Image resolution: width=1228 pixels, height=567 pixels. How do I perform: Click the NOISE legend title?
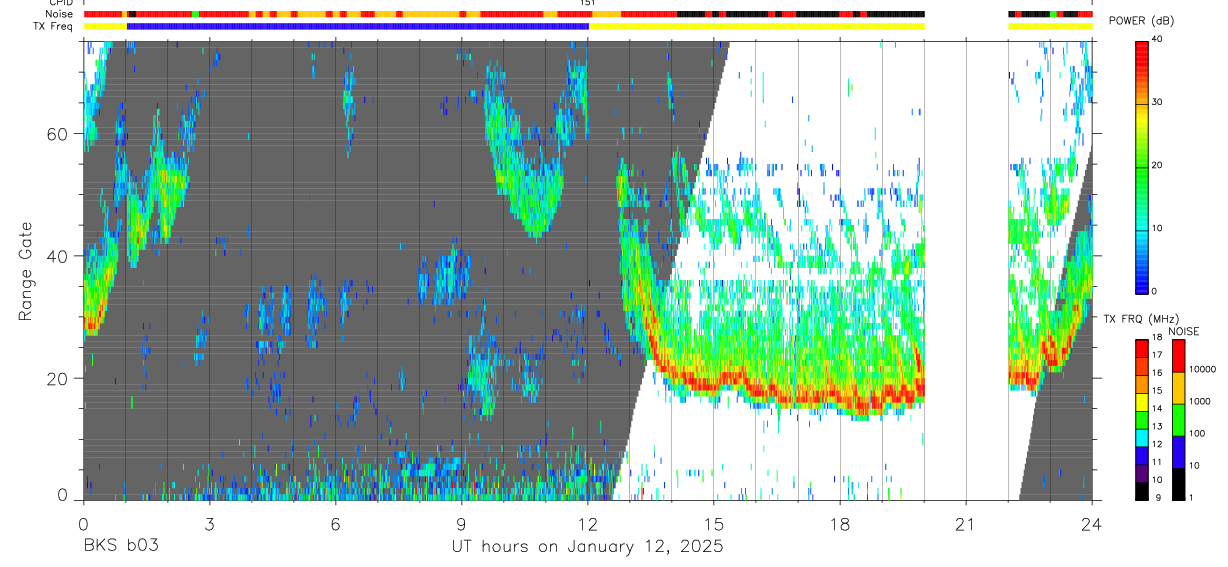click(1184, 331)
